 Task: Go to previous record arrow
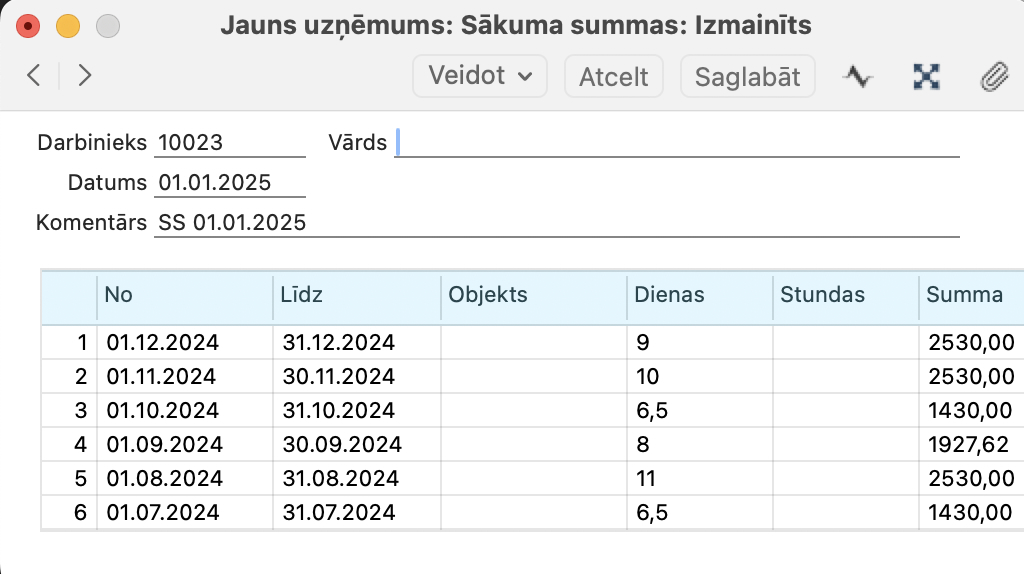34,76
